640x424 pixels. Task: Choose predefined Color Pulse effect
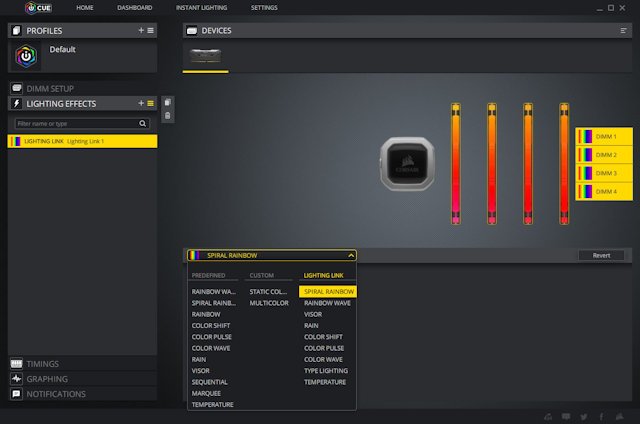click(212, 337)
